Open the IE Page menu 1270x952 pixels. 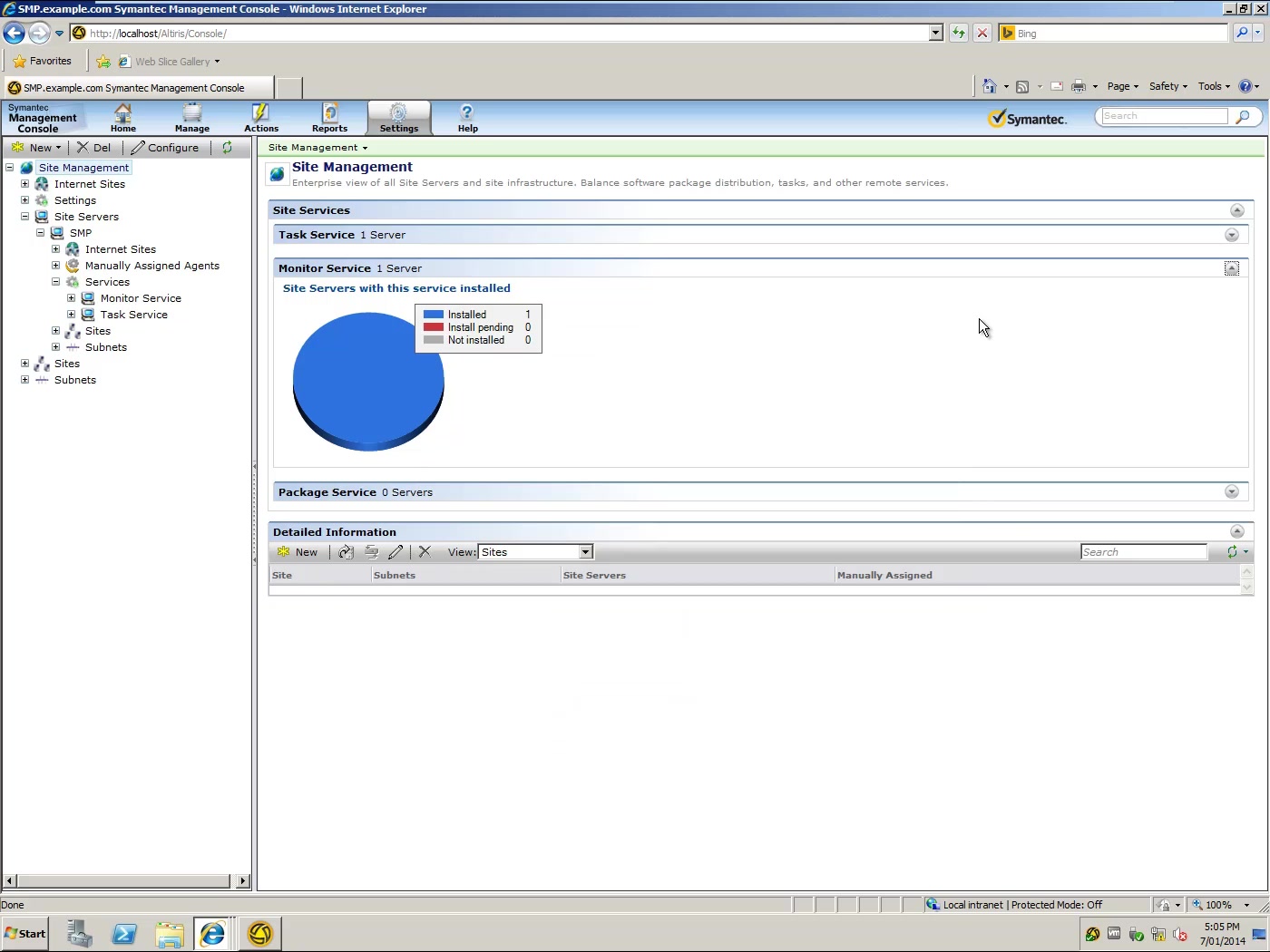tap(1122, 86)
